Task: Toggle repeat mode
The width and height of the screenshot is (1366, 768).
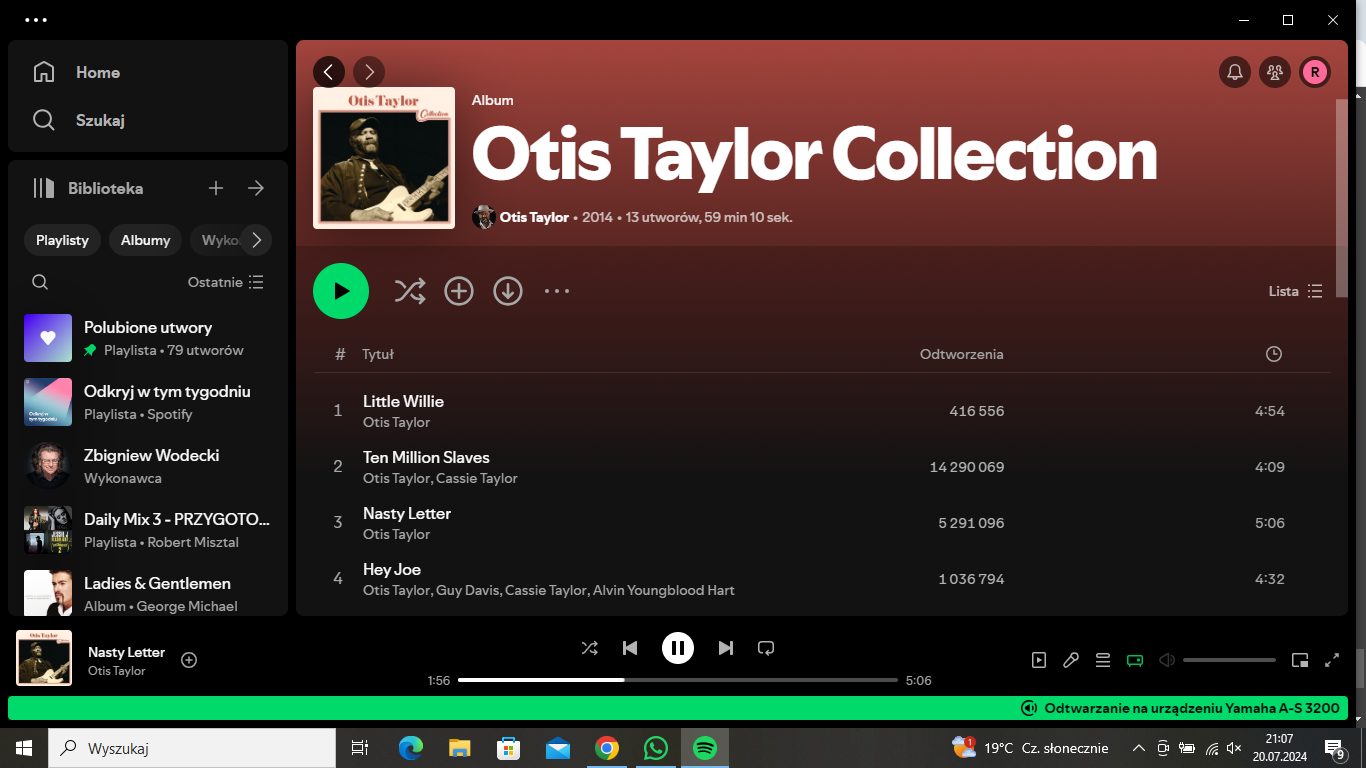Action: point(766,648)
